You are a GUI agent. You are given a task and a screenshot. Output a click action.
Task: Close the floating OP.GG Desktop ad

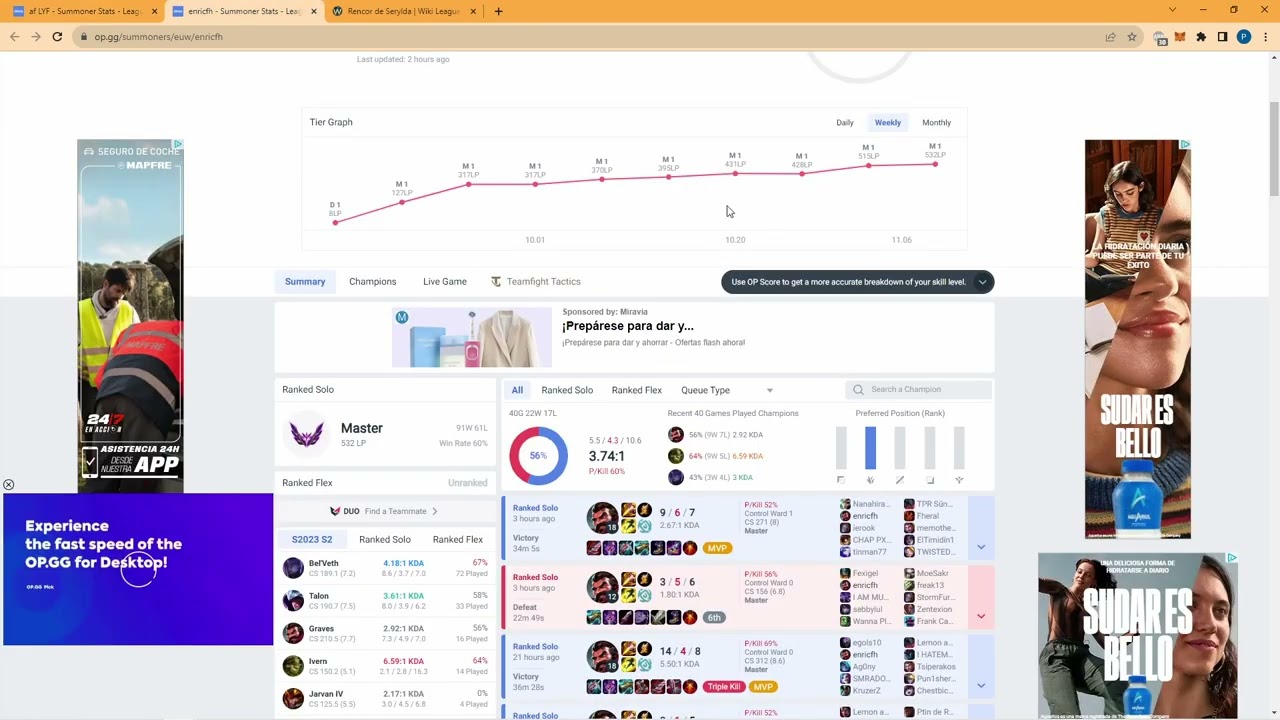coord(8,485)
